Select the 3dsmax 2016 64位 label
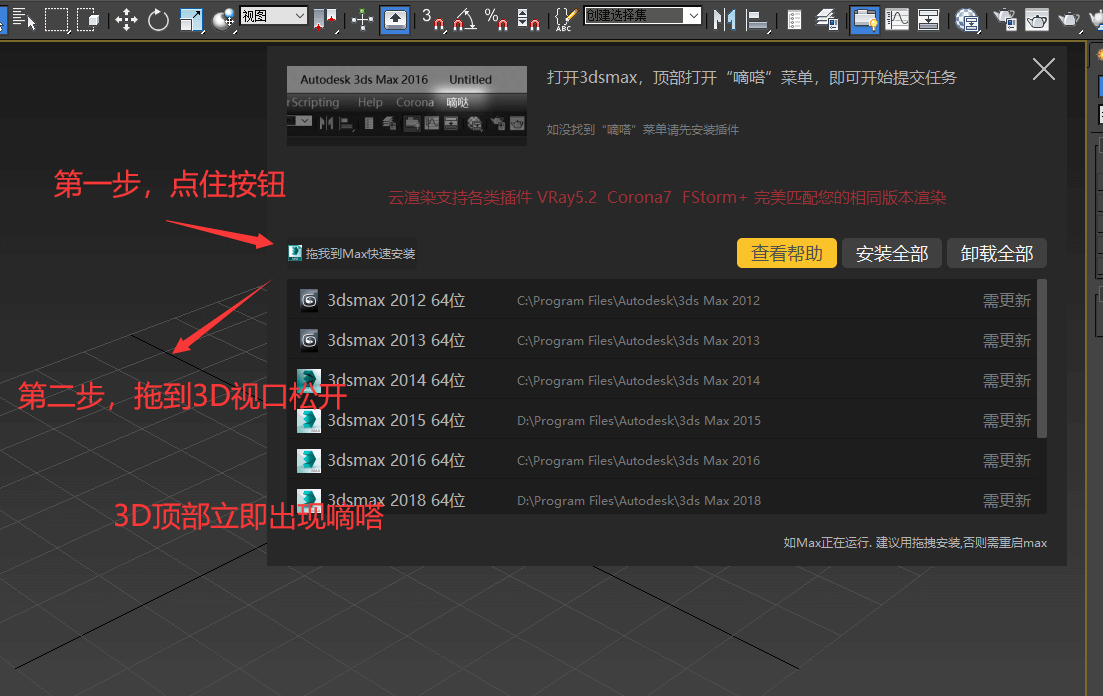This screenshot has width=1103, height=696. [x=396, y=461]
